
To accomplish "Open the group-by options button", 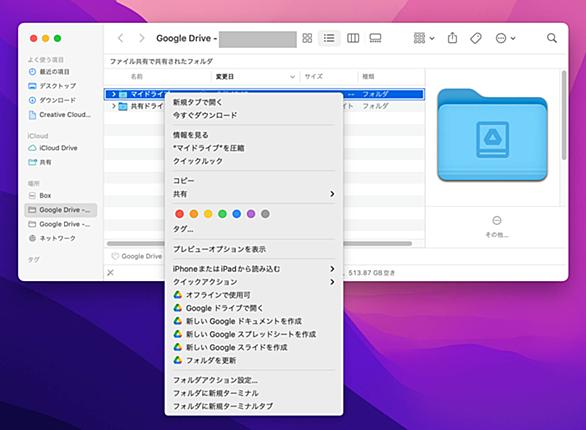I will (424, 38).
